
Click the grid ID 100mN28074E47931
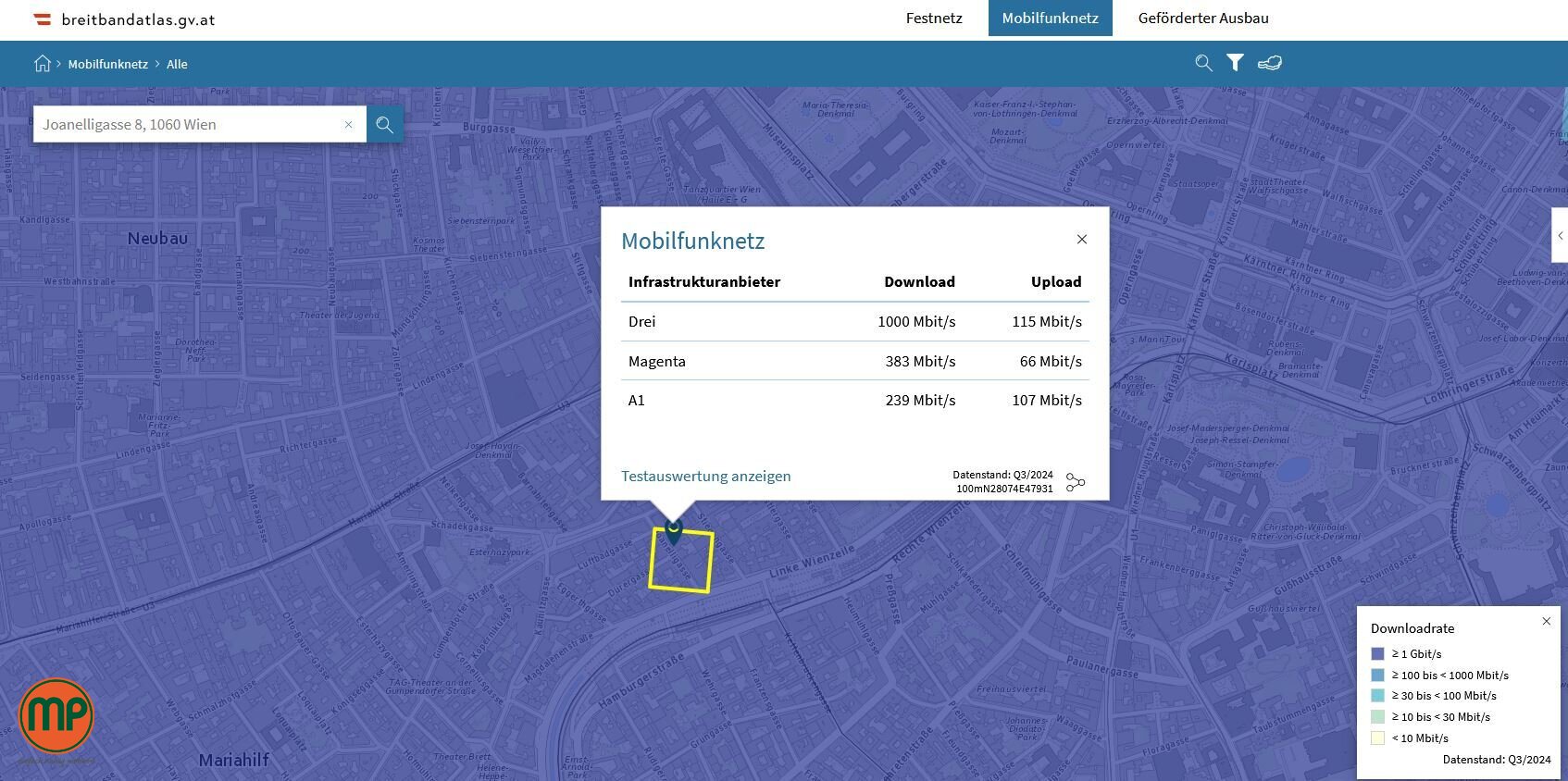1004,489
